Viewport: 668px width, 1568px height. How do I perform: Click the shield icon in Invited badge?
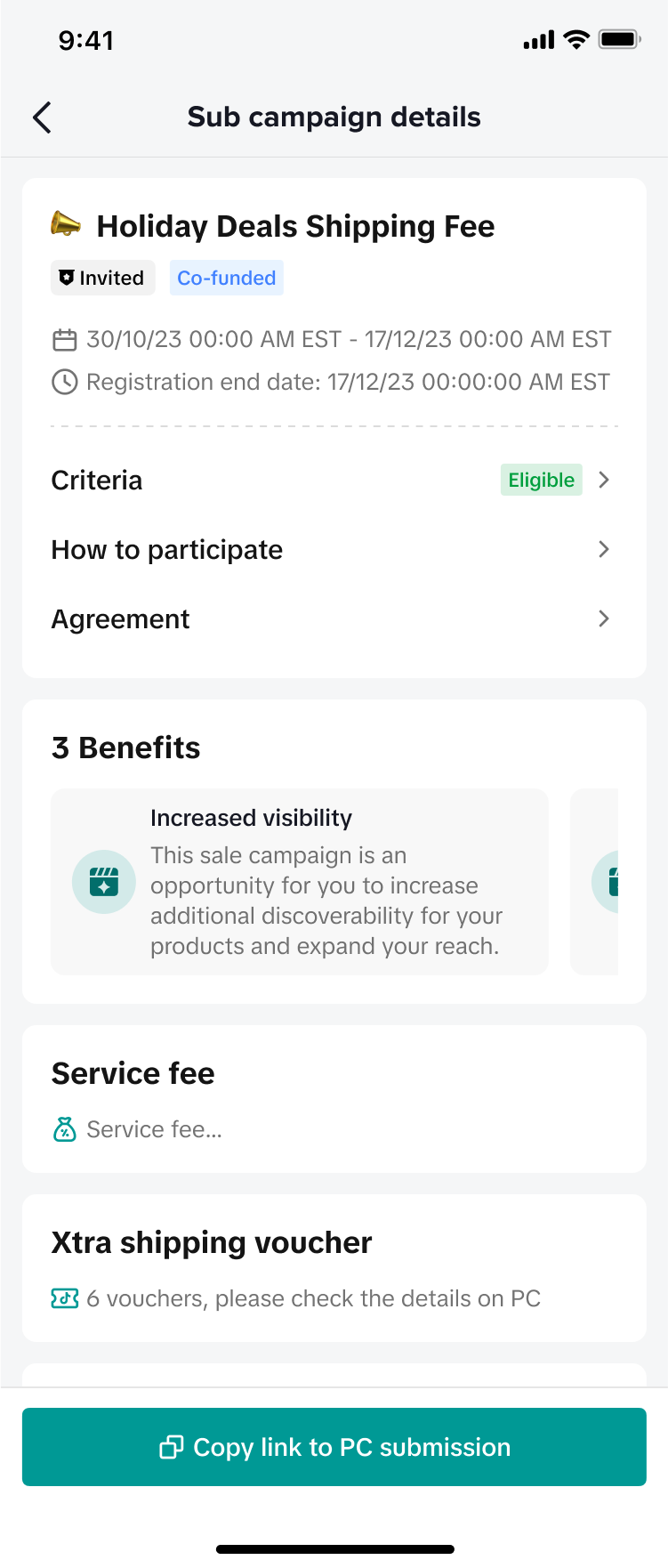point(67,278)
